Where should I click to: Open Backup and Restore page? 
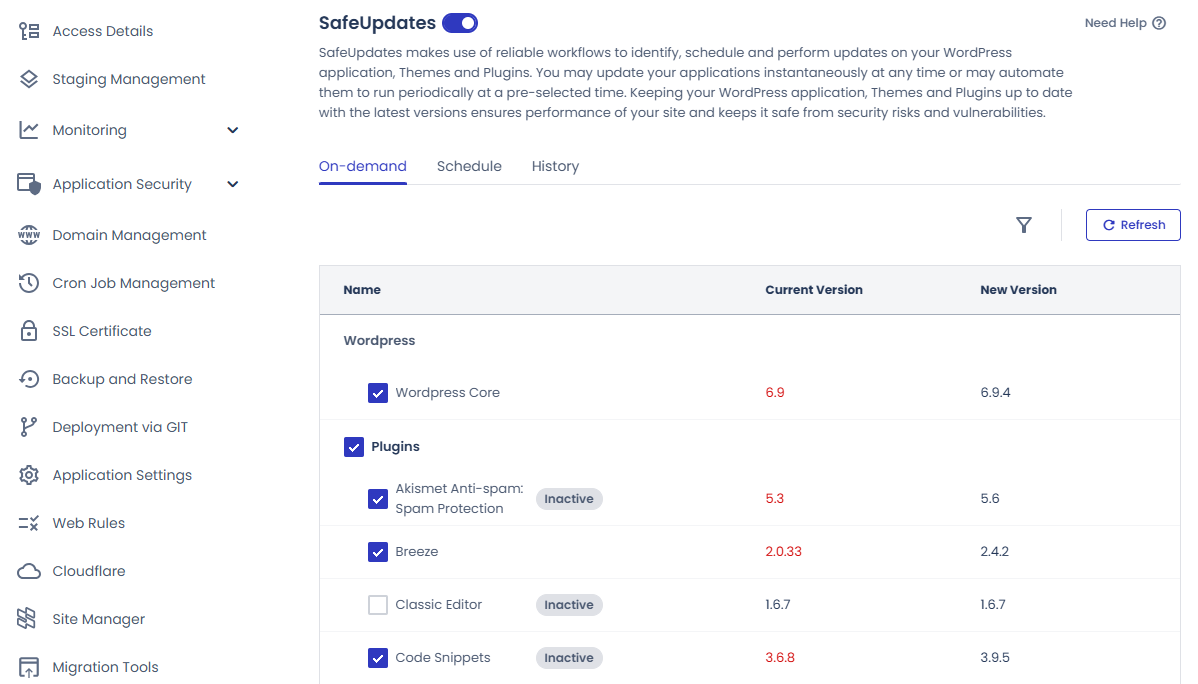[122, 379]
